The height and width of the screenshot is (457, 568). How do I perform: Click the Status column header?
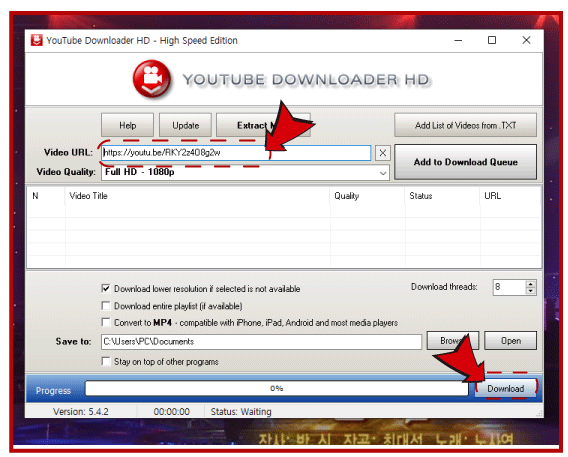[x=442, y=196]
